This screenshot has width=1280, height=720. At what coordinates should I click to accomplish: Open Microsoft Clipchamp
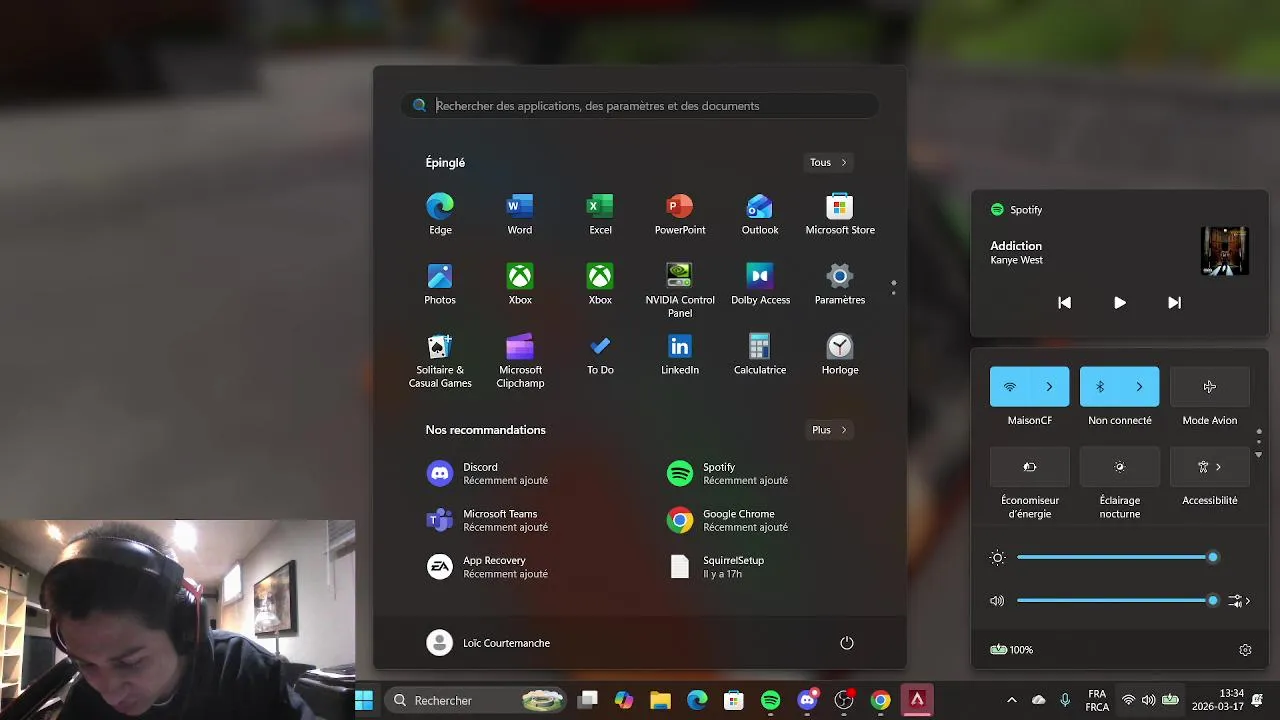(x=520, y=362)
